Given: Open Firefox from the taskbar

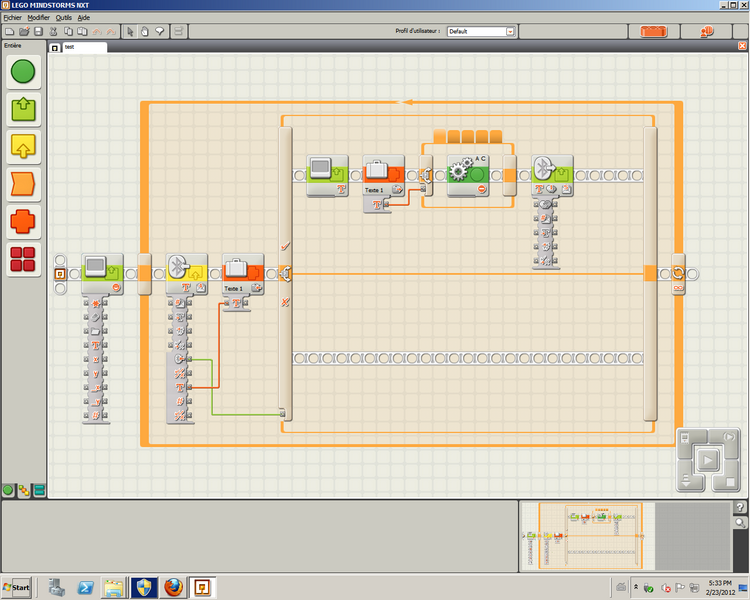Looking at the screenshot, I should pos(173,587).
